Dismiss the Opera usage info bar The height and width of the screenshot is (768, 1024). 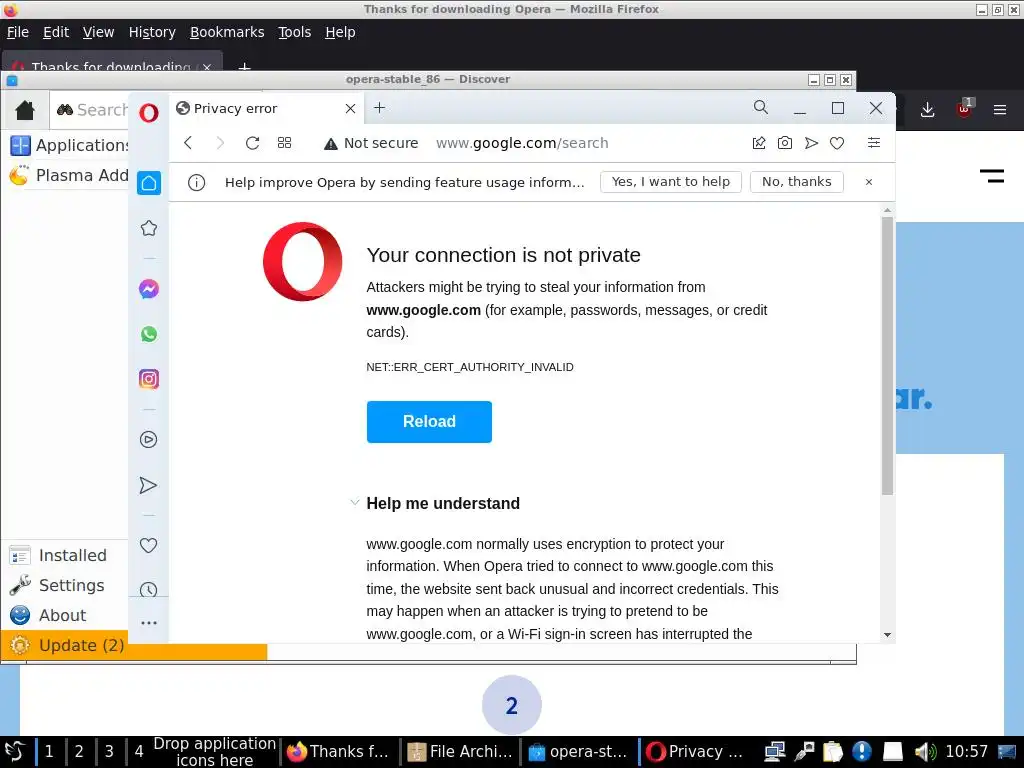[869, 182]
